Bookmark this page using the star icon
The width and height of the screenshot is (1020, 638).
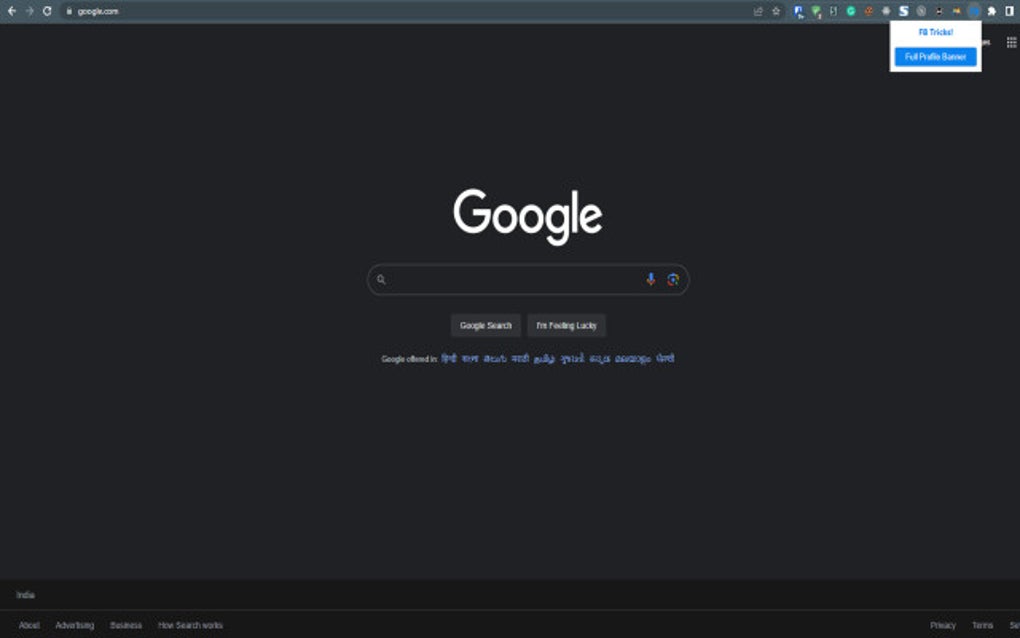coord(777,11)
